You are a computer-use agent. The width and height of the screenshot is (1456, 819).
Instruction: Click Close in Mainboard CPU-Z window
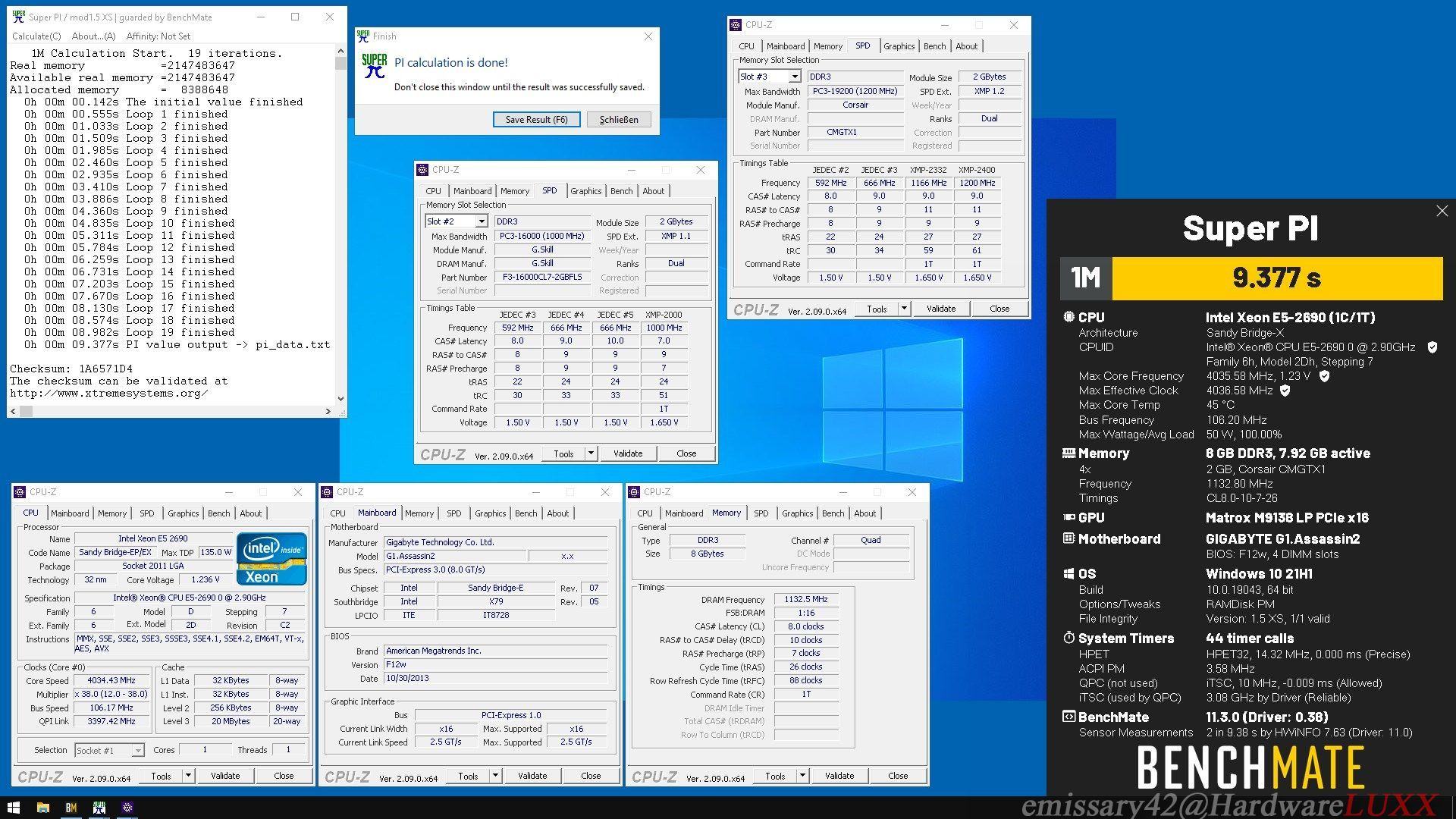(591, 776)
